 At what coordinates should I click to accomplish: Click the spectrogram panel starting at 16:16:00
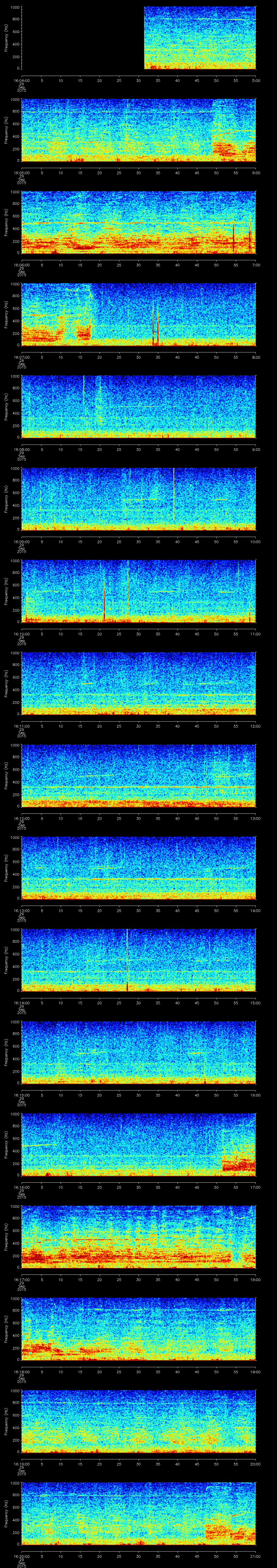(x=139, y=1144)
